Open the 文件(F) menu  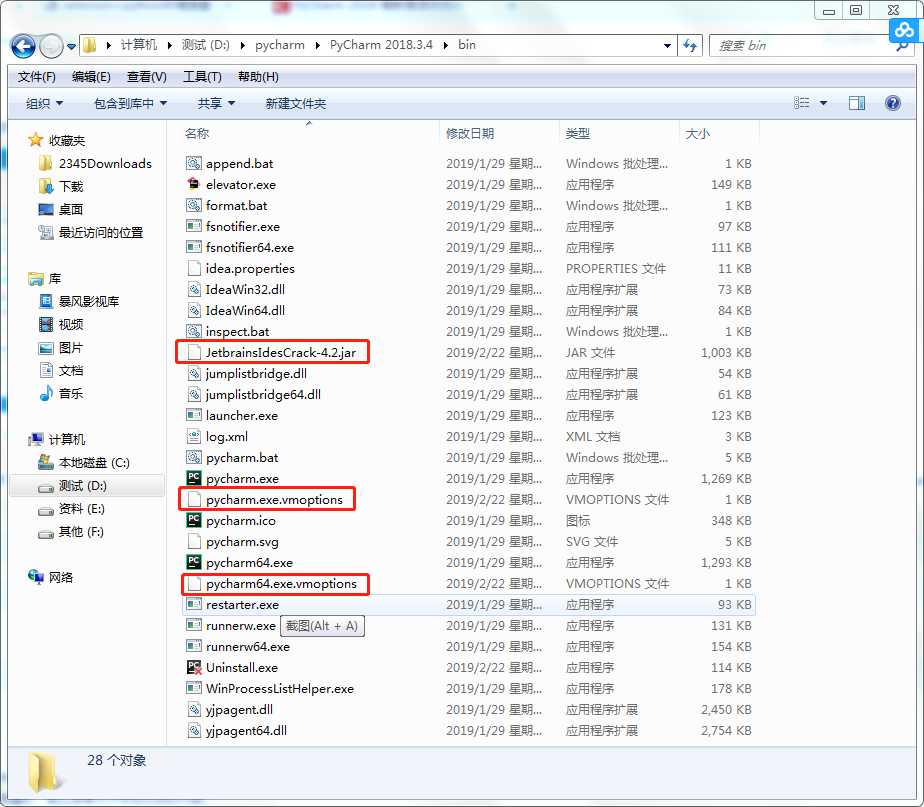(37, 77)
